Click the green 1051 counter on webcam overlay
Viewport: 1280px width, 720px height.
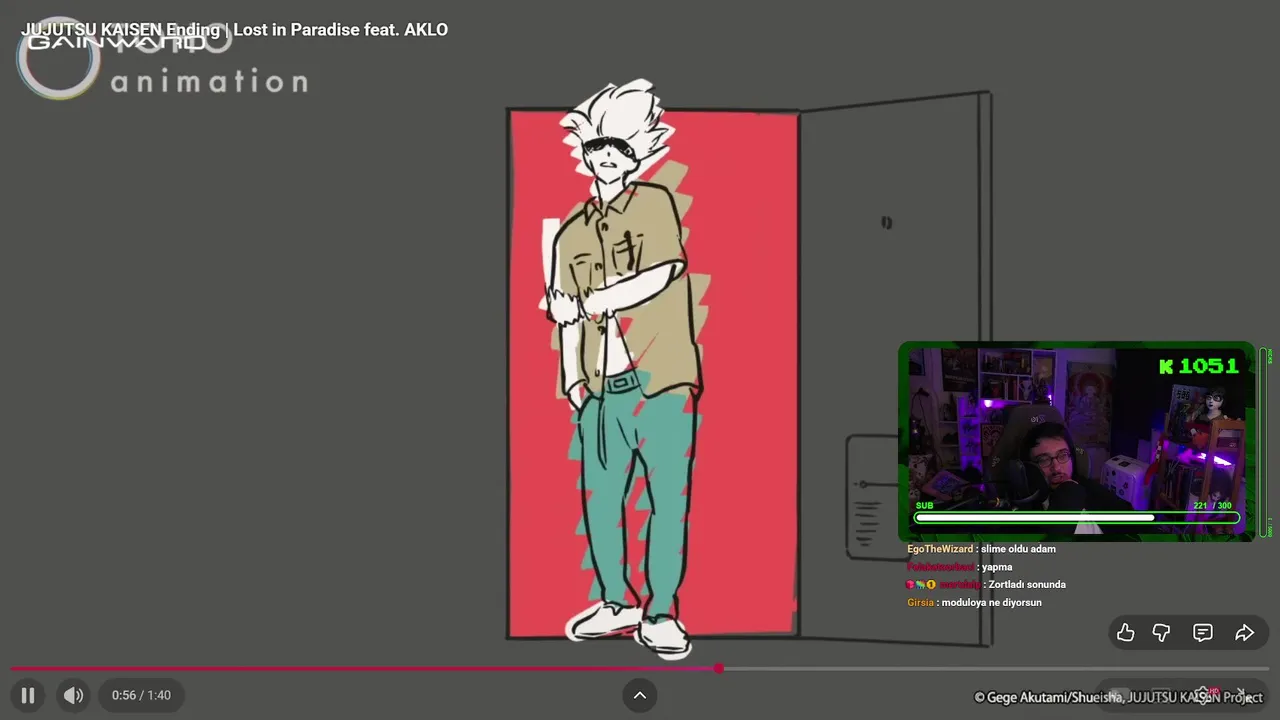coord(1199,366)
